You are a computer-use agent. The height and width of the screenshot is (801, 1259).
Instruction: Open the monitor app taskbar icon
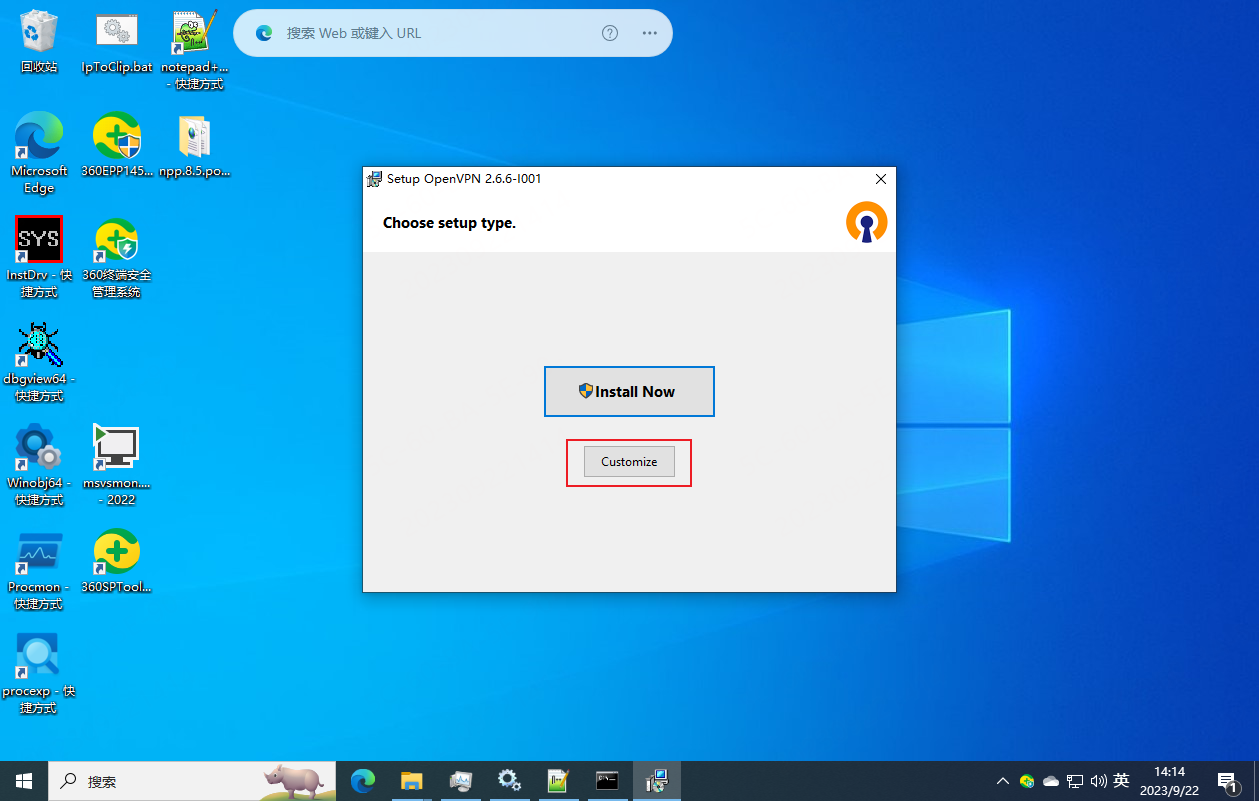pos(460,781)
